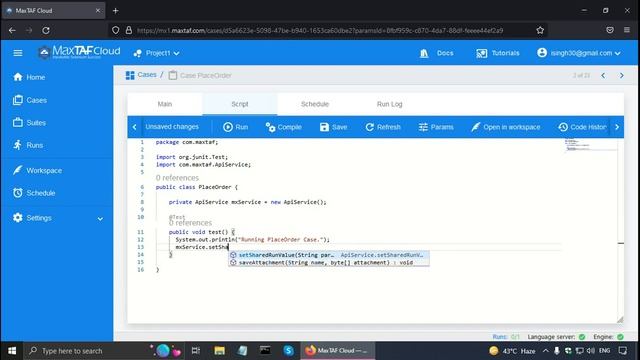640x360 pixels.
Task: Open the Firefox application menu
Action: 627,30
